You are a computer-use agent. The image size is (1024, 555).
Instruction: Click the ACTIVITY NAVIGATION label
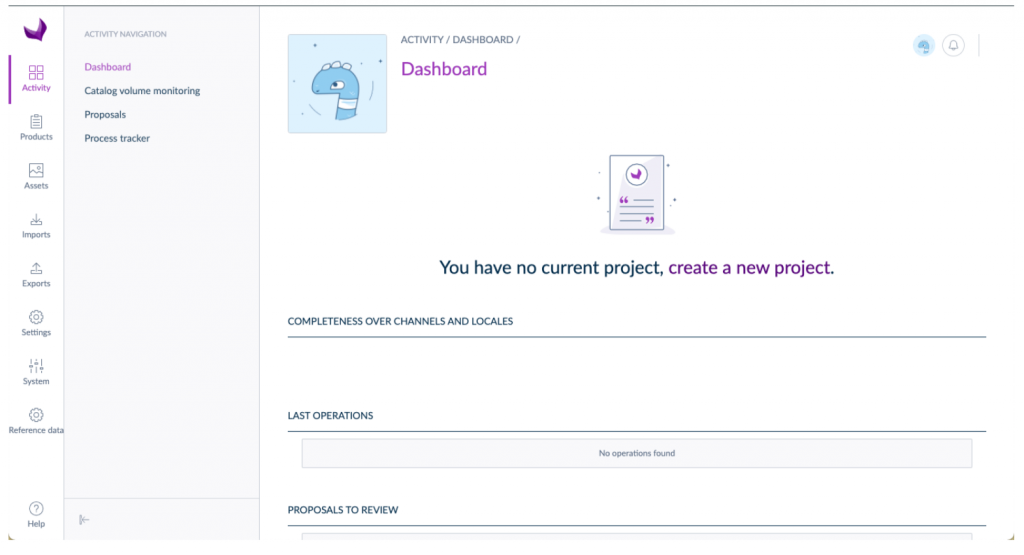click(125, 34)
